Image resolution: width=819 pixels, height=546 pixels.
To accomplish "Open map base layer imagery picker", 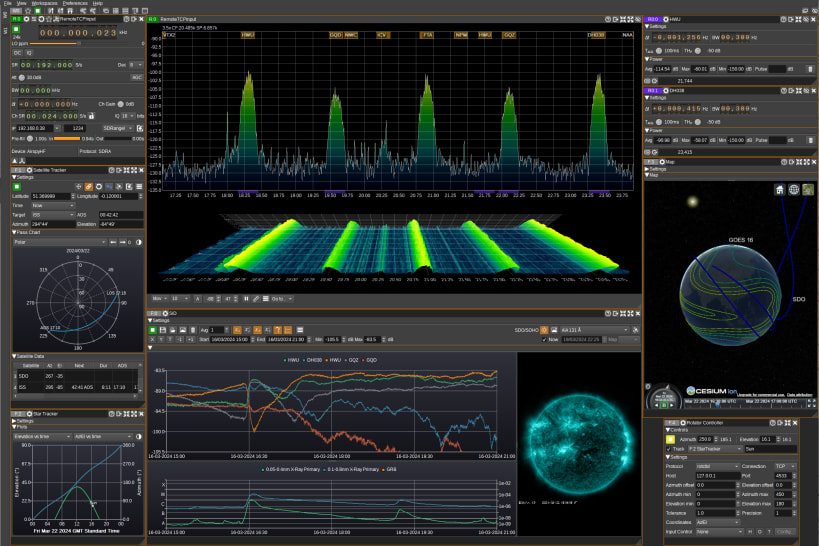I will (808, 189).
